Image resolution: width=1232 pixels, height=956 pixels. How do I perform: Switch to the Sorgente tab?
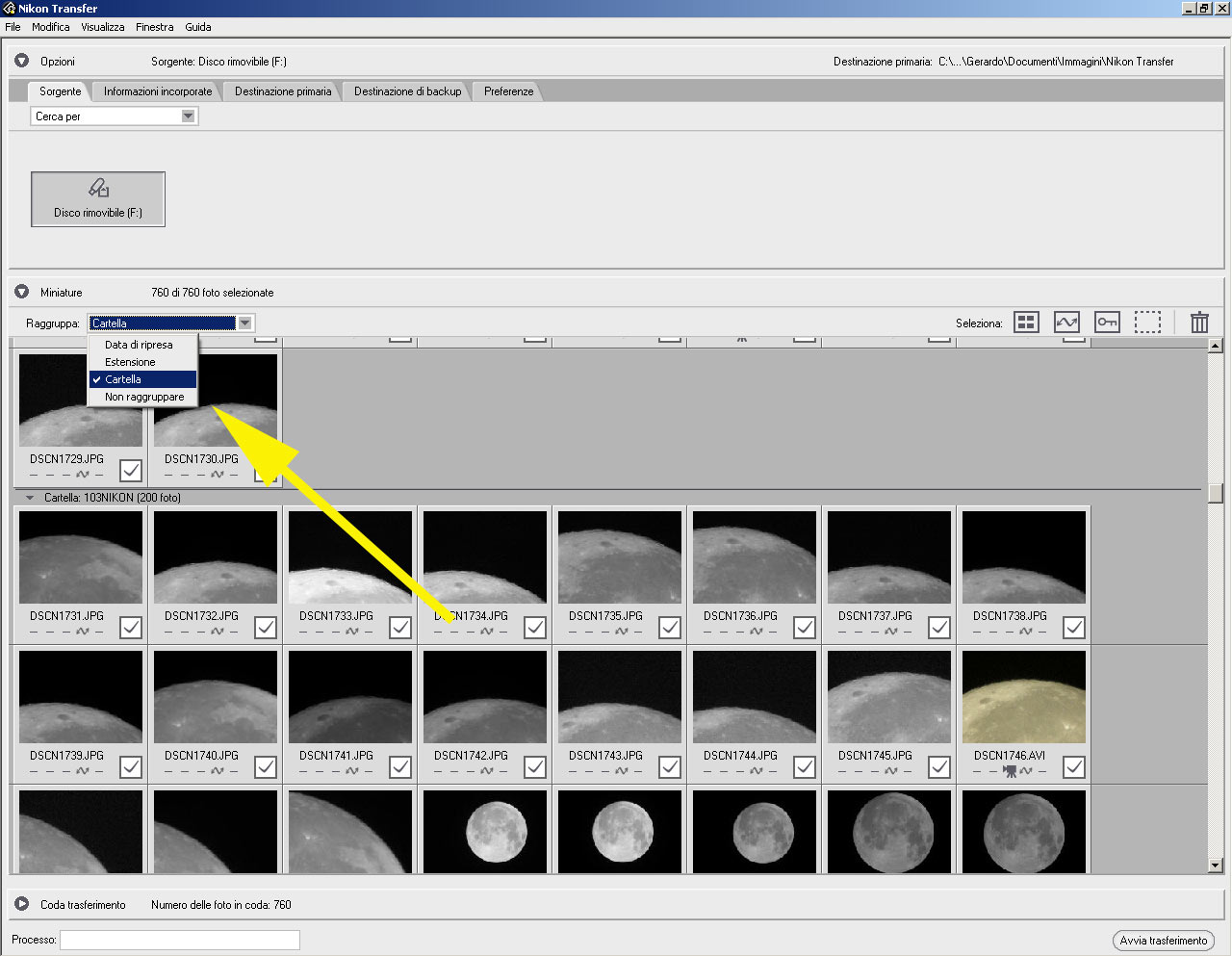[61, 91]
